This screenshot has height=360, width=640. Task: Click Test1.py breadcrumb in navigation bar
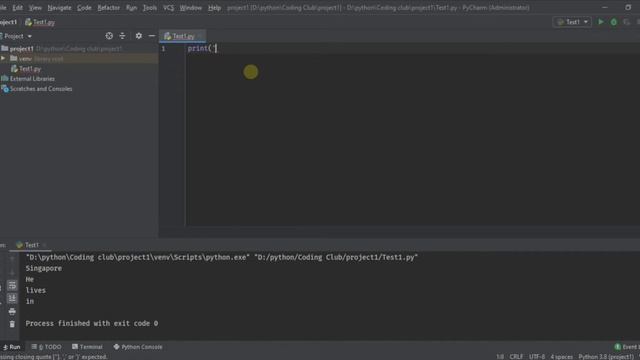click(x=40, y=22)
